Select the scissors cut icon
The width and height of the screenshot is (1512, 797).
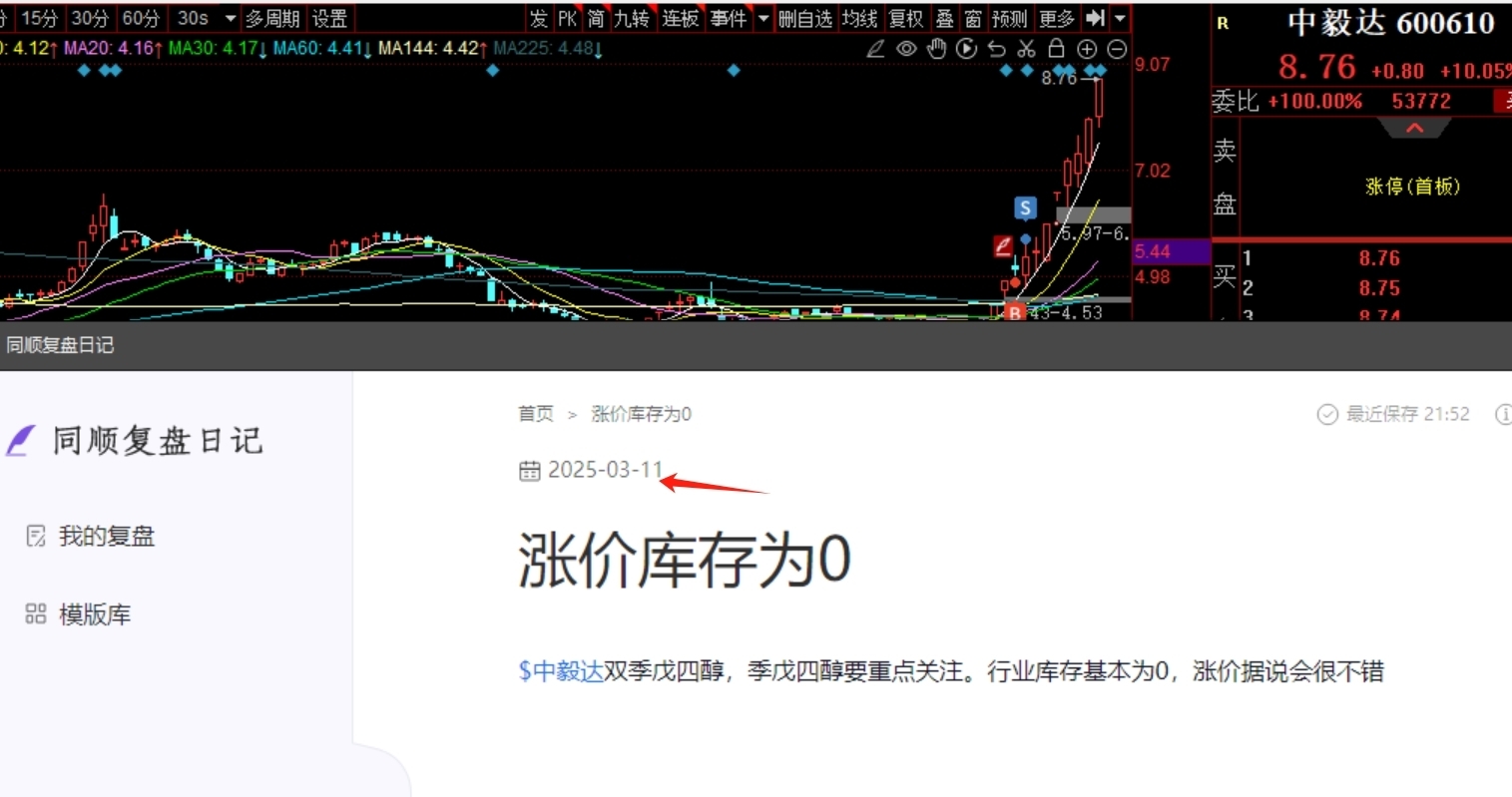click(1026, 49)
